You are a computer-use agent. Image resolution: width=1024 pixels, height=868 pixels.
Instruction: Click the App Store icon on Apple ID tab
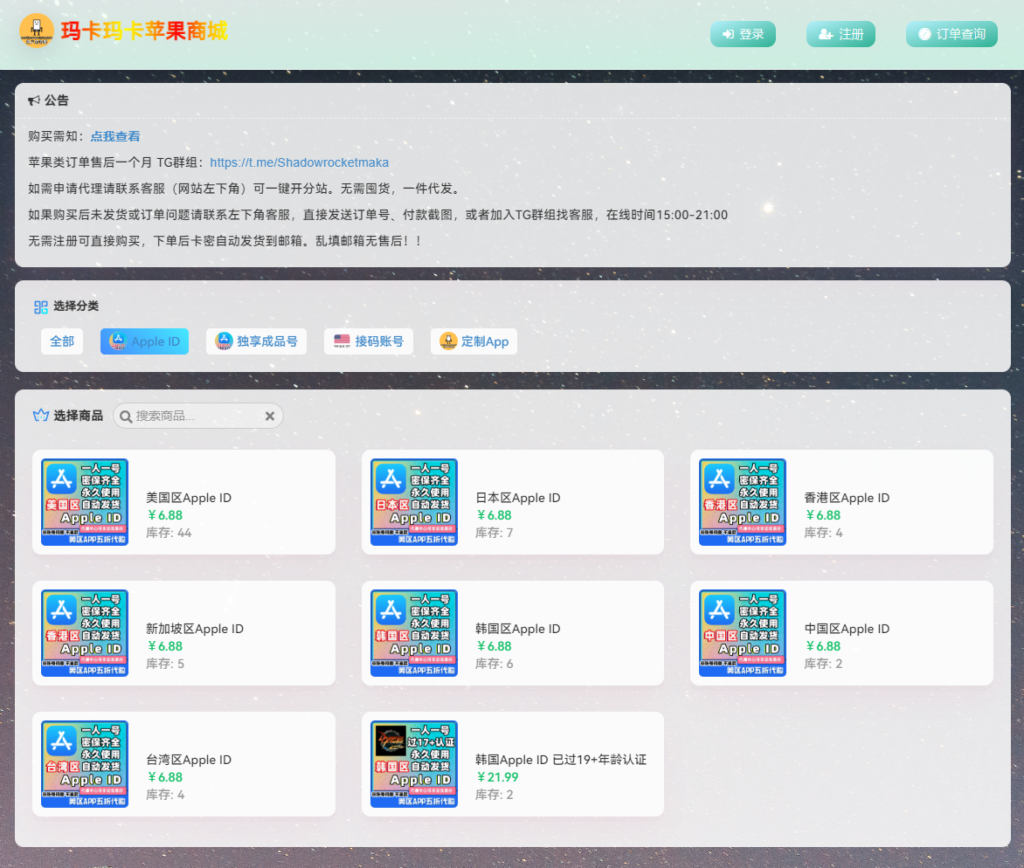[x=118, y=341]
